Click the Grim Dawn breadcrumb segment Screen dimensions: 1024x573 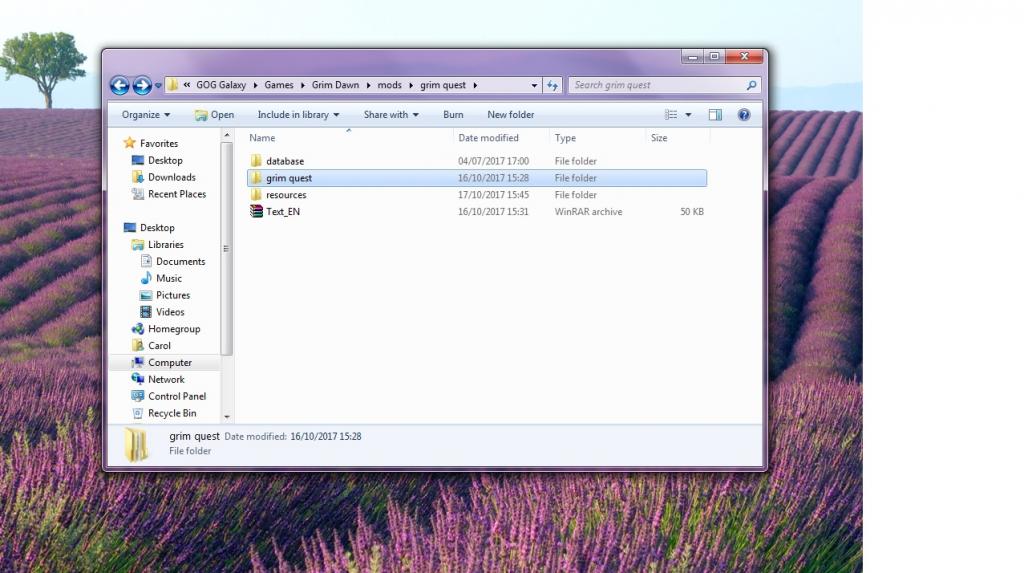click(334, 86)
